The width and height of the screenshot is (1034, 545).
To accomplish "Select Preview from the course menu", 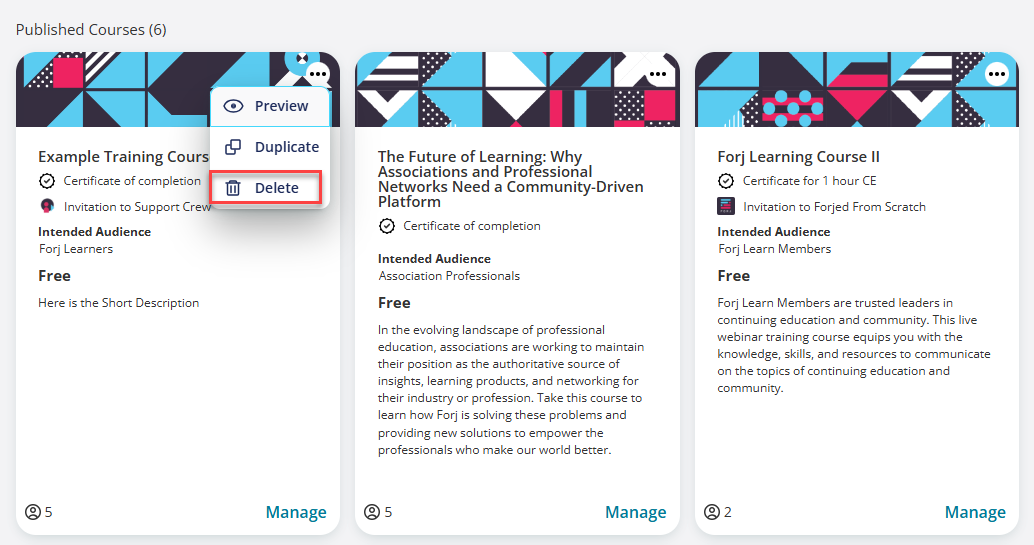I will pos(270,106).
